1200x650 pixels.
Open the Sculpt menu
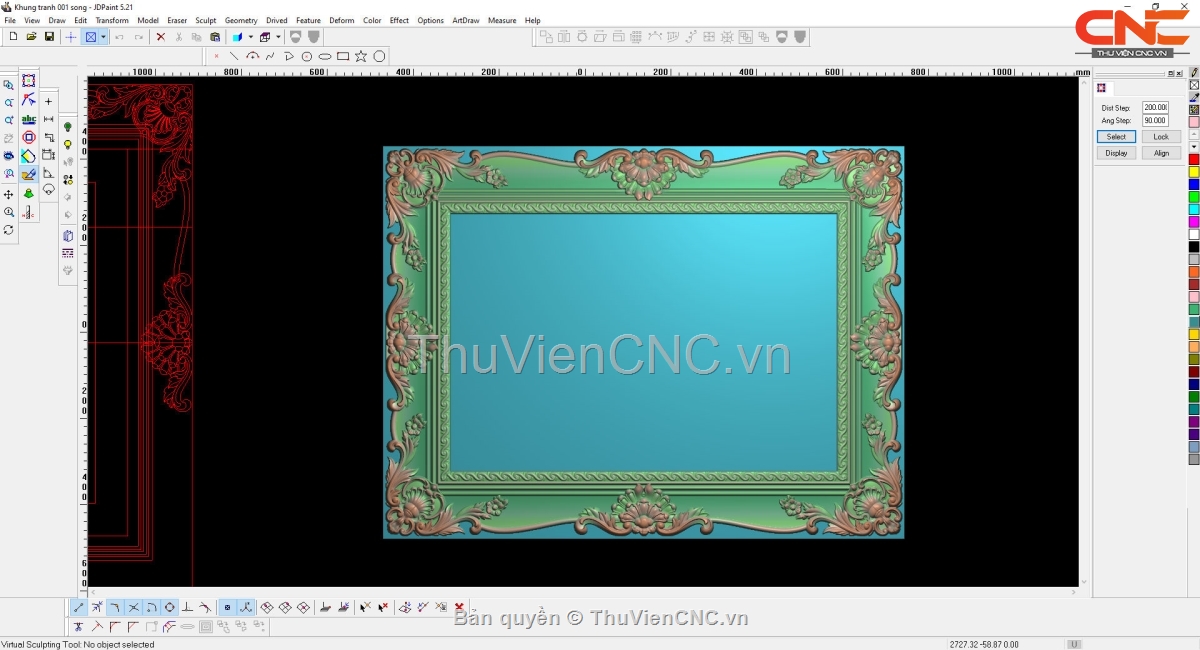coord(205,20)
